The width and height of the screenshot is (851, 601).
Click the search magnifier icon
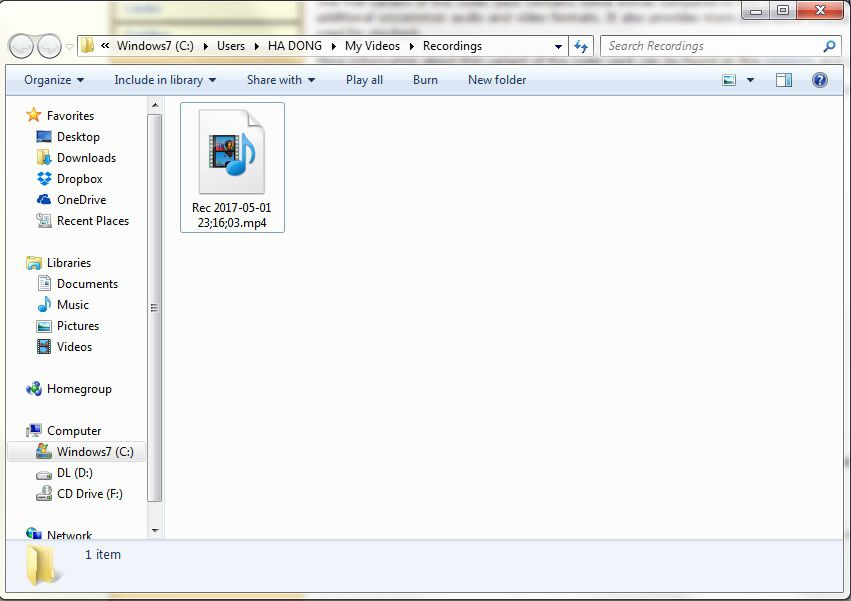pos(829,46)
